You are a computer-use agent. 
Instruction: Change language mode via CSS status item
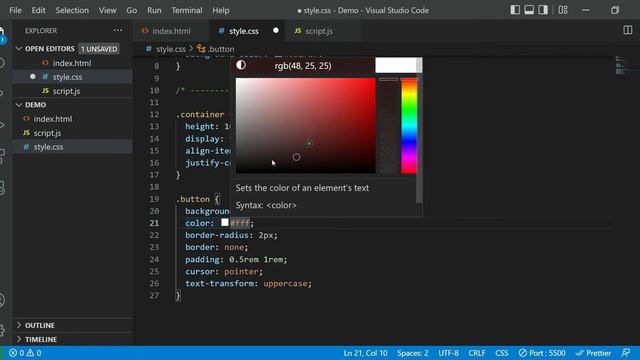[502, 353]
